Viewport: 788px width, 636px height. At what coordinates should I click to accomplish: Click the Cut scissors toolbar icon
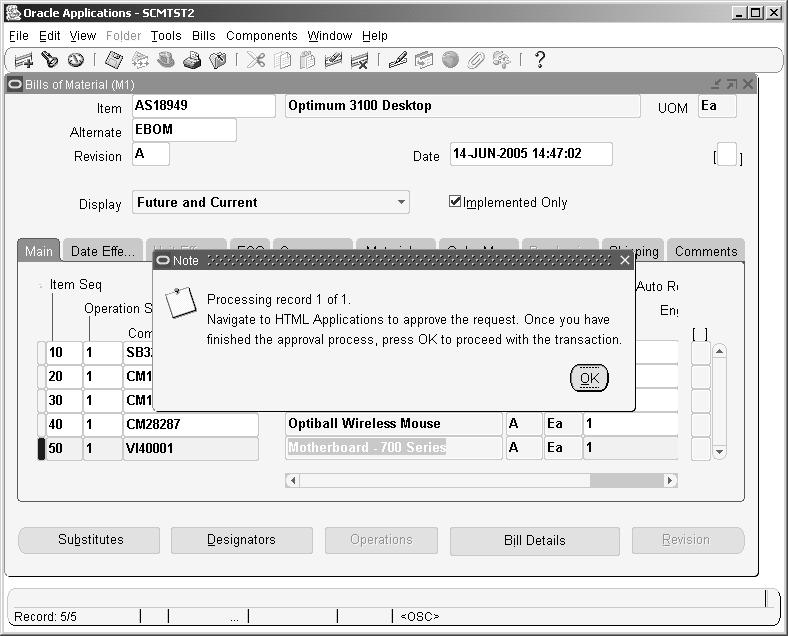point(256,60)
